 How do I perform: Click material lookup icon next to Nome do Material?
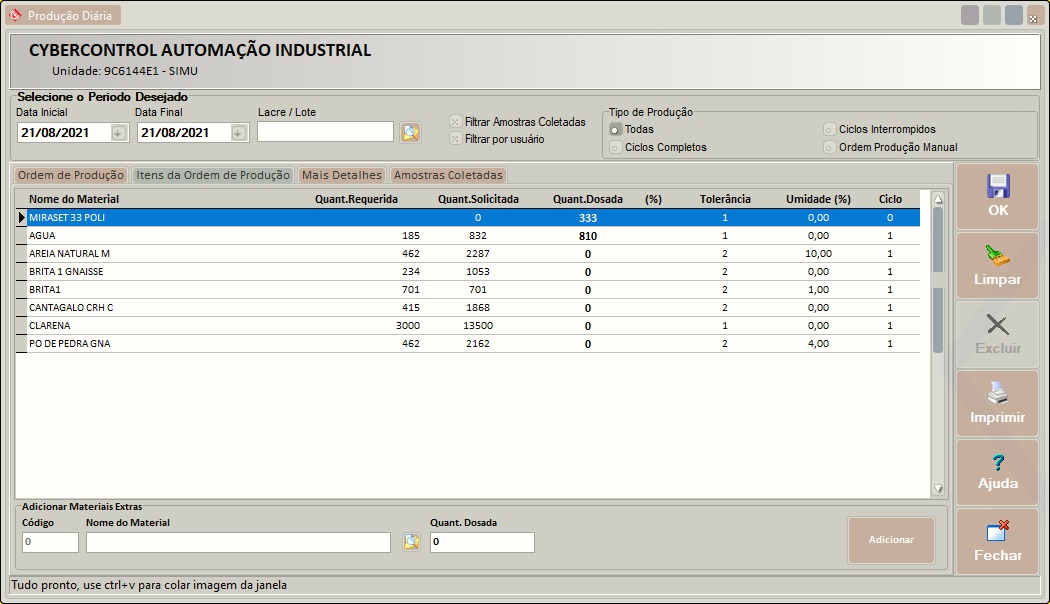pos(411,542)
